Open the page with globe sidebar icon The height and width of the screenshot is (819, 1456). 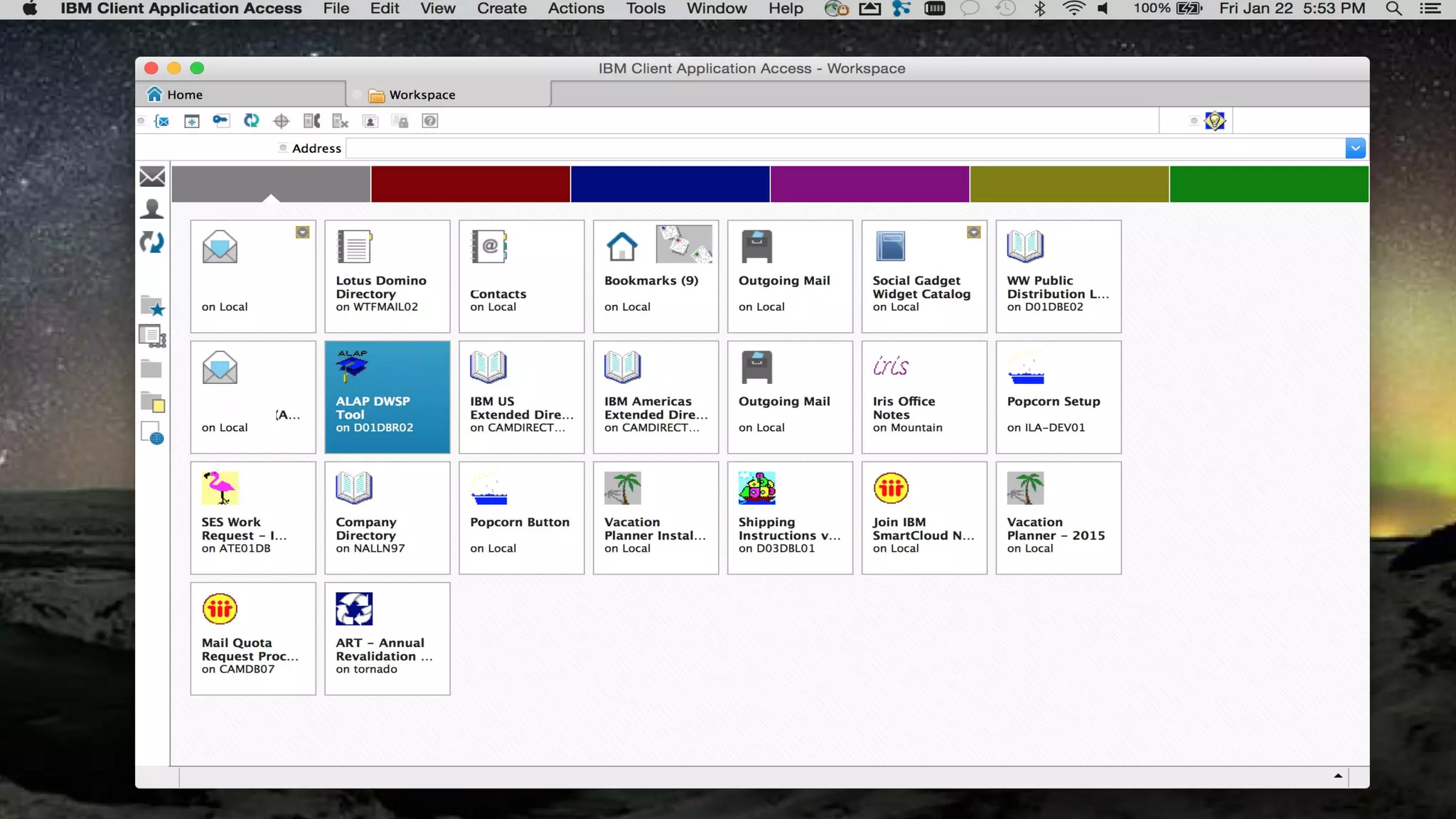point(152,433)
